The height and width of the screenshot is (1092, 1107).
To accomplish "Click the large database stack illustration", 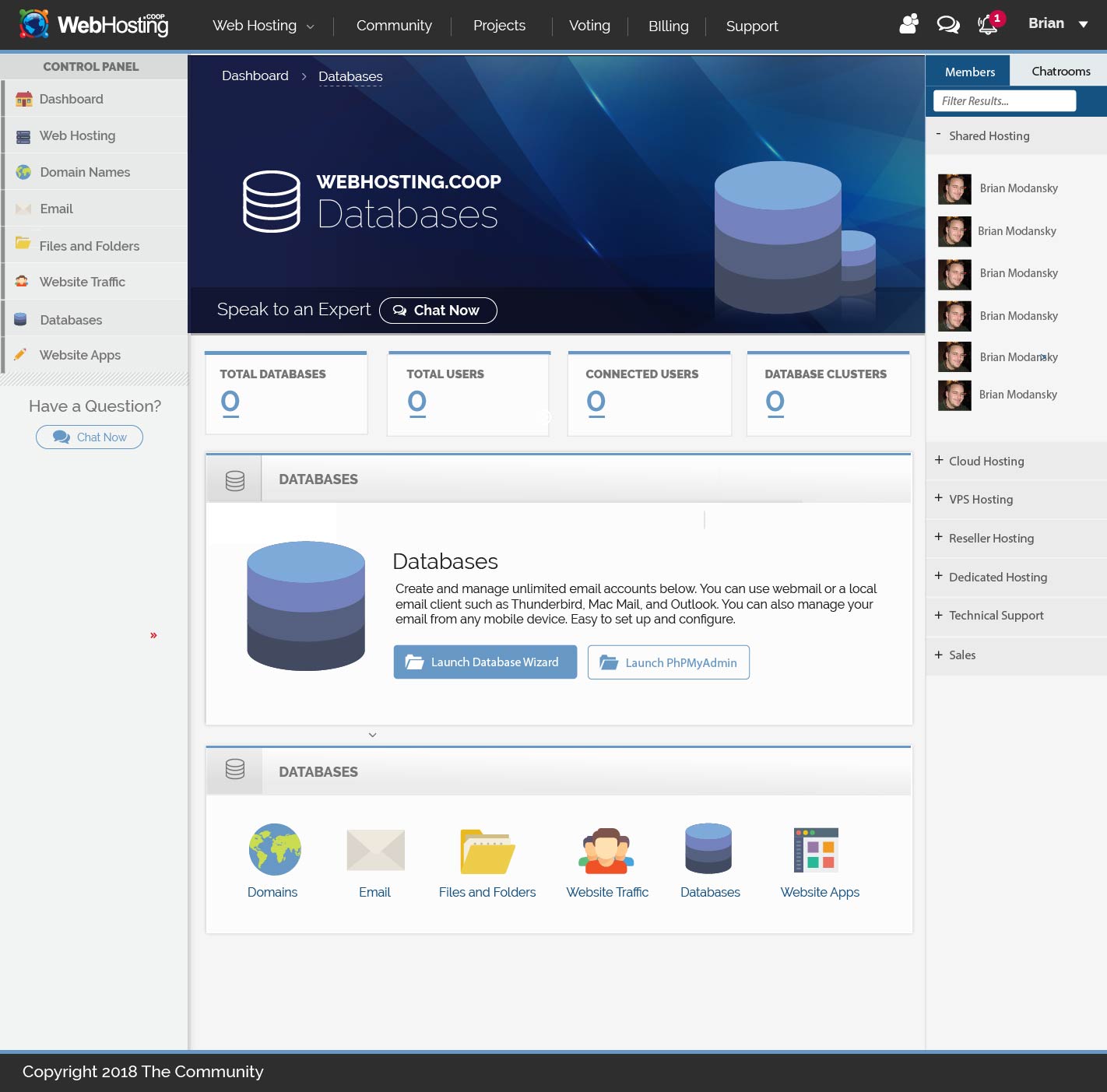I will coord(306,606).
